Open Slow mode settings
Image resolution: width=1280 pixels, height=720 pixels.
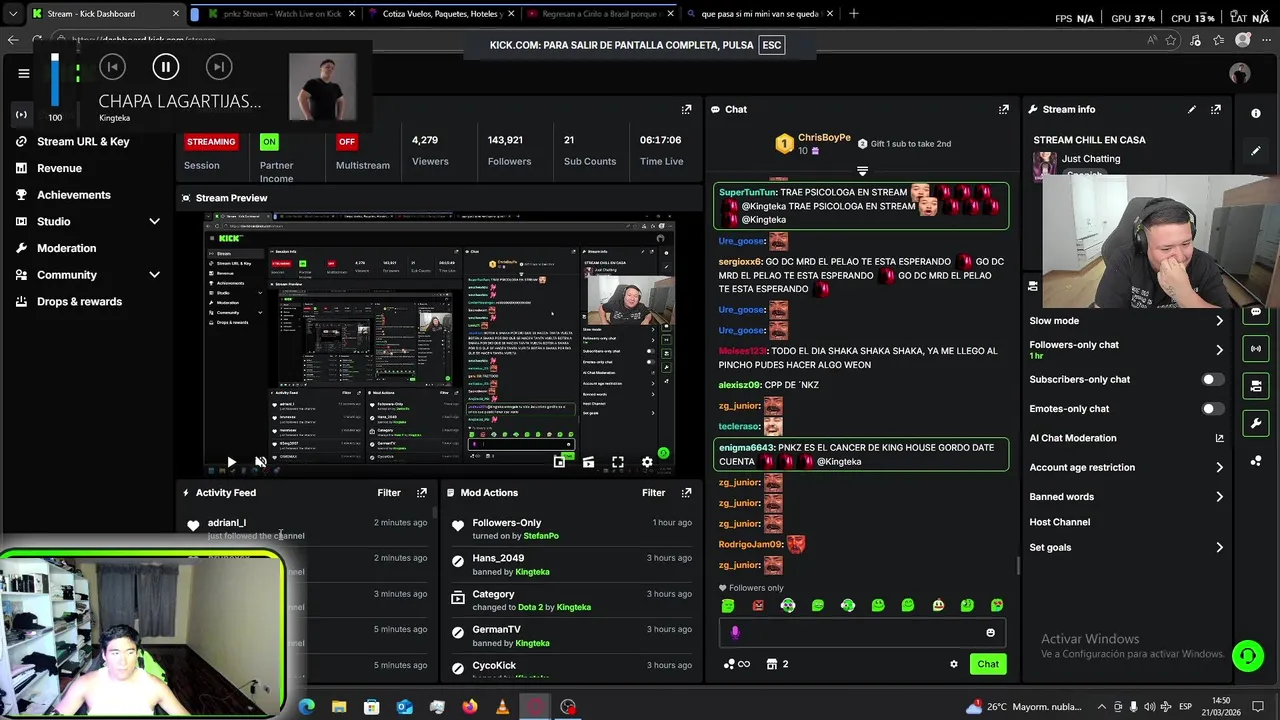pyautogui.click(x=1126, y=321)
